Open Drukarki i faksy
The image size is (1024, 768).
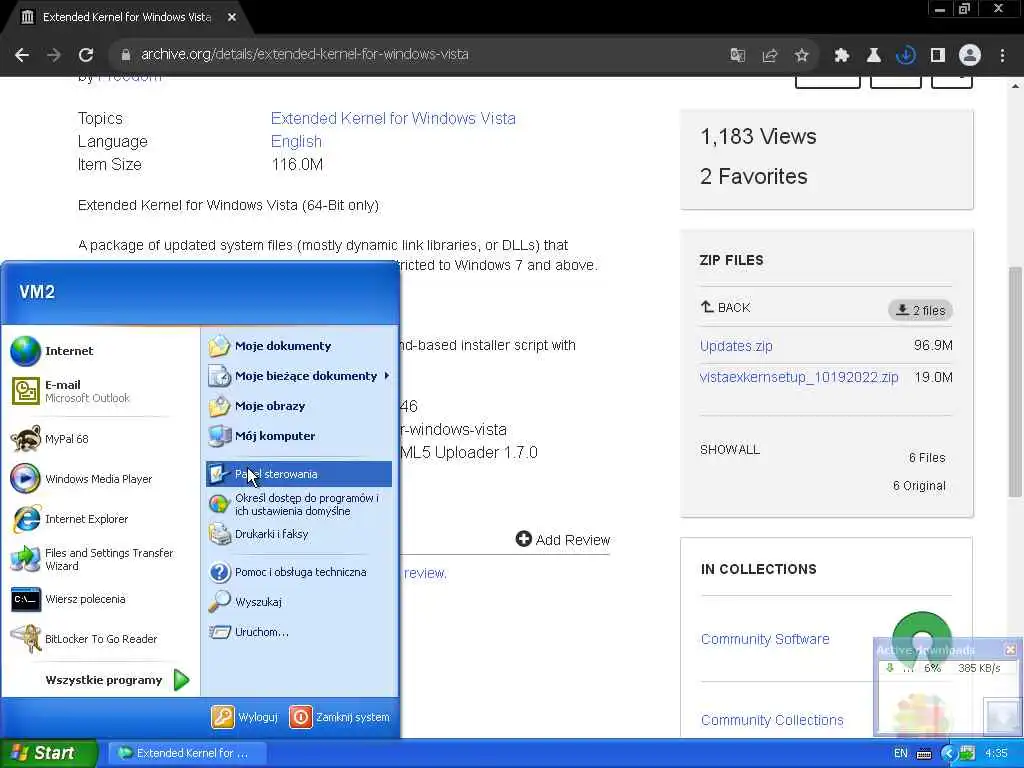tap(298, 534)
